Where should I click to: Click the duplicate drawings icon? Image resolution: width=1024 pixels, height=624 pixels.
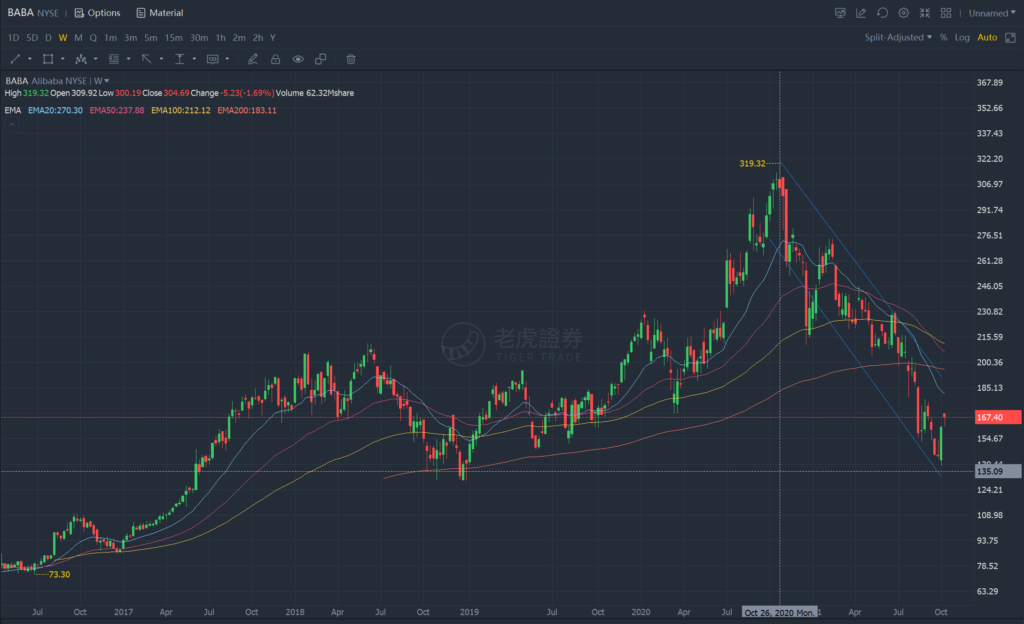point(321,59)
